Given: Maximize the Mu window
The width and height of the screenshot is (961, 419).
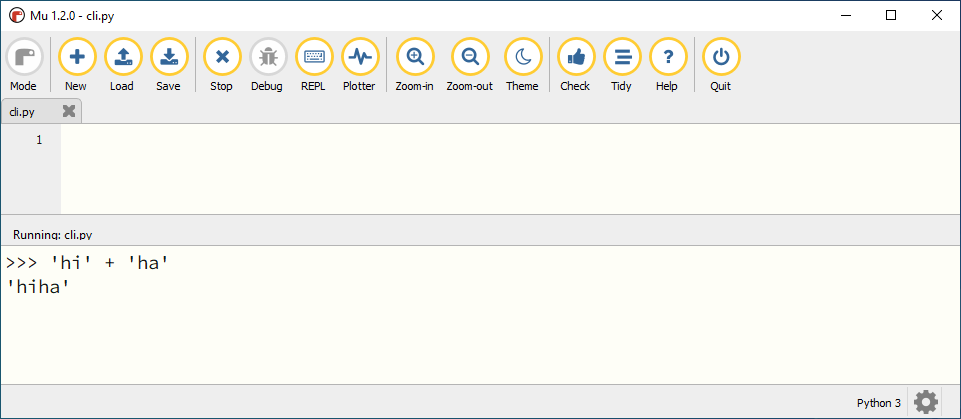Looking at the screenshot, I should (891, 15).
